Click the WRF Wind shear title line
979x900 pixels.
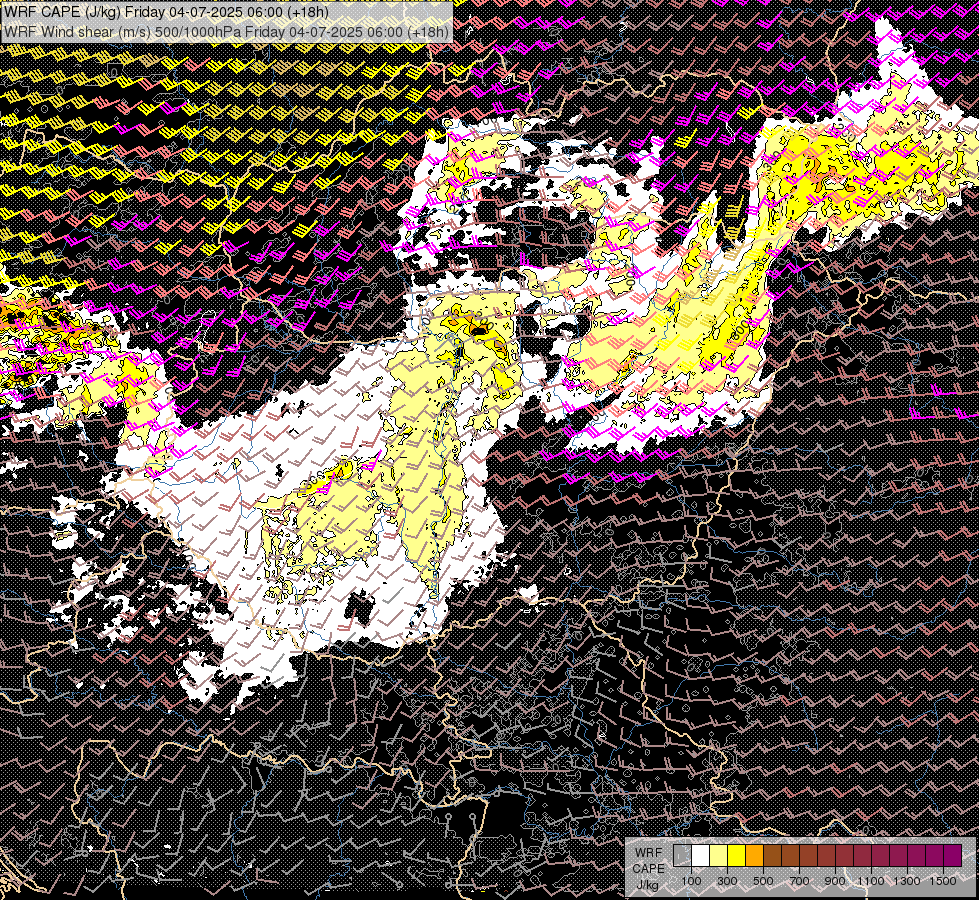(226, 31)
